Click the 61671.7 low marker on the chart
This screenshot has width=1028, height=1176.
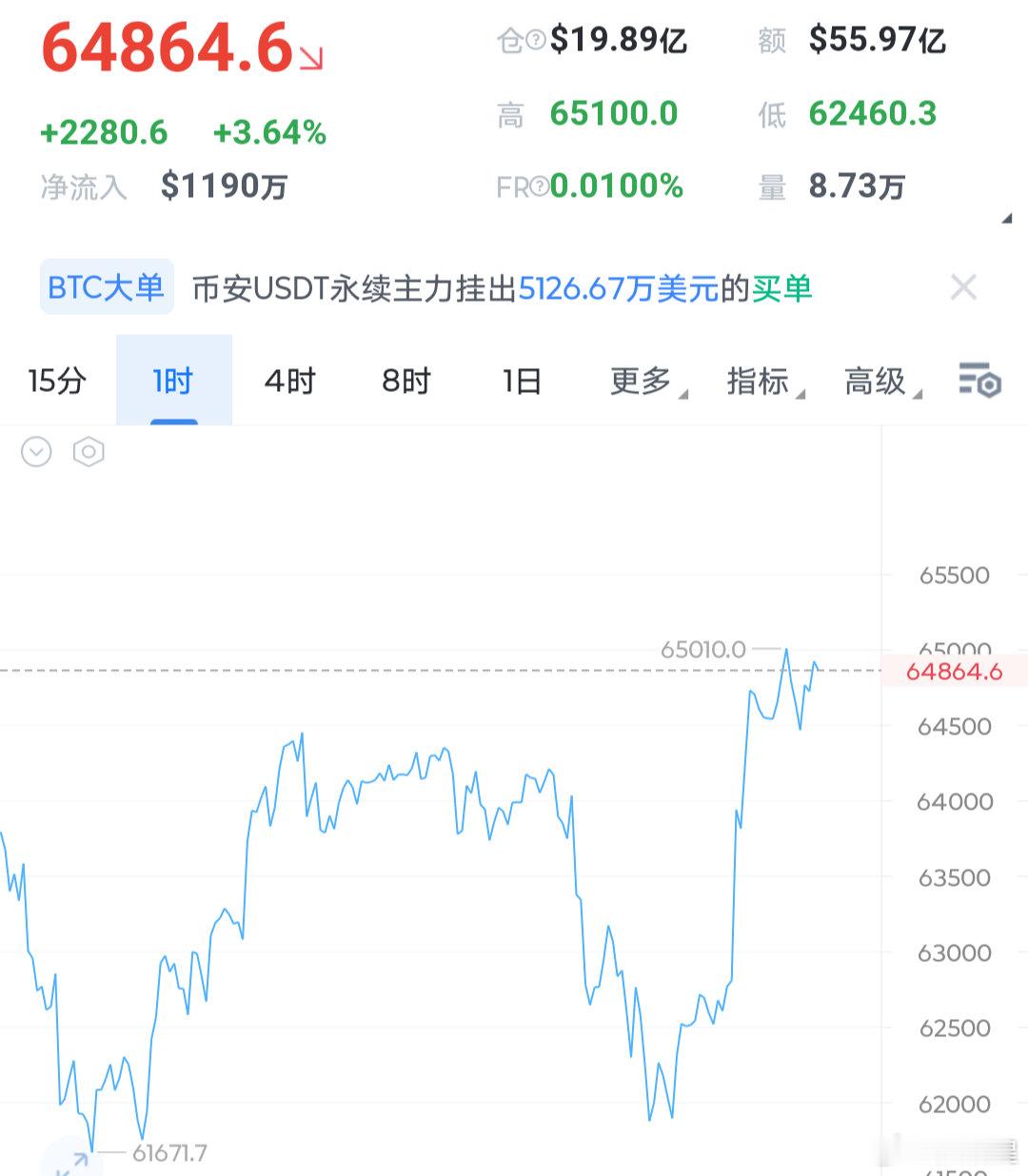169,1153
